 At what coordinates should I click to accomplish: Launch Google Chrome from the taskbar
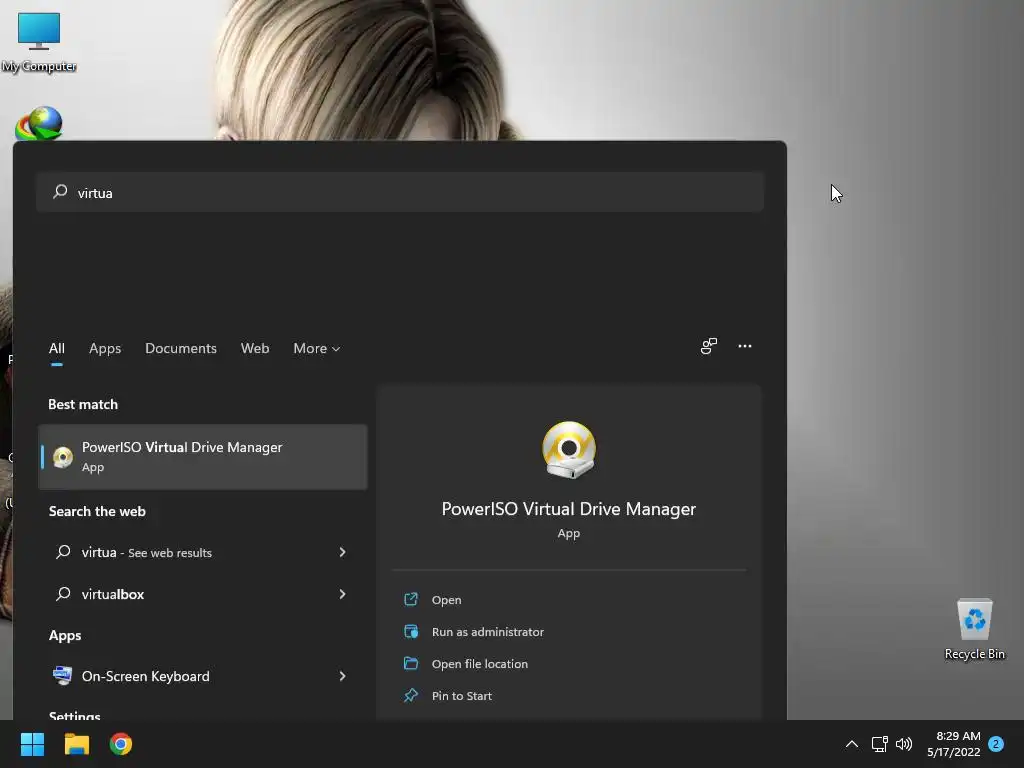coord(121,744)
